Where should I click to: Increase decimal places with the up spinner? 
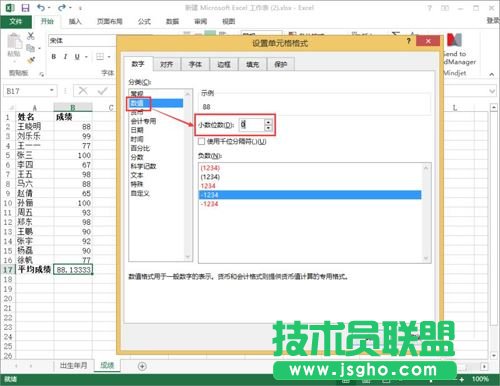tap(268, 122)
